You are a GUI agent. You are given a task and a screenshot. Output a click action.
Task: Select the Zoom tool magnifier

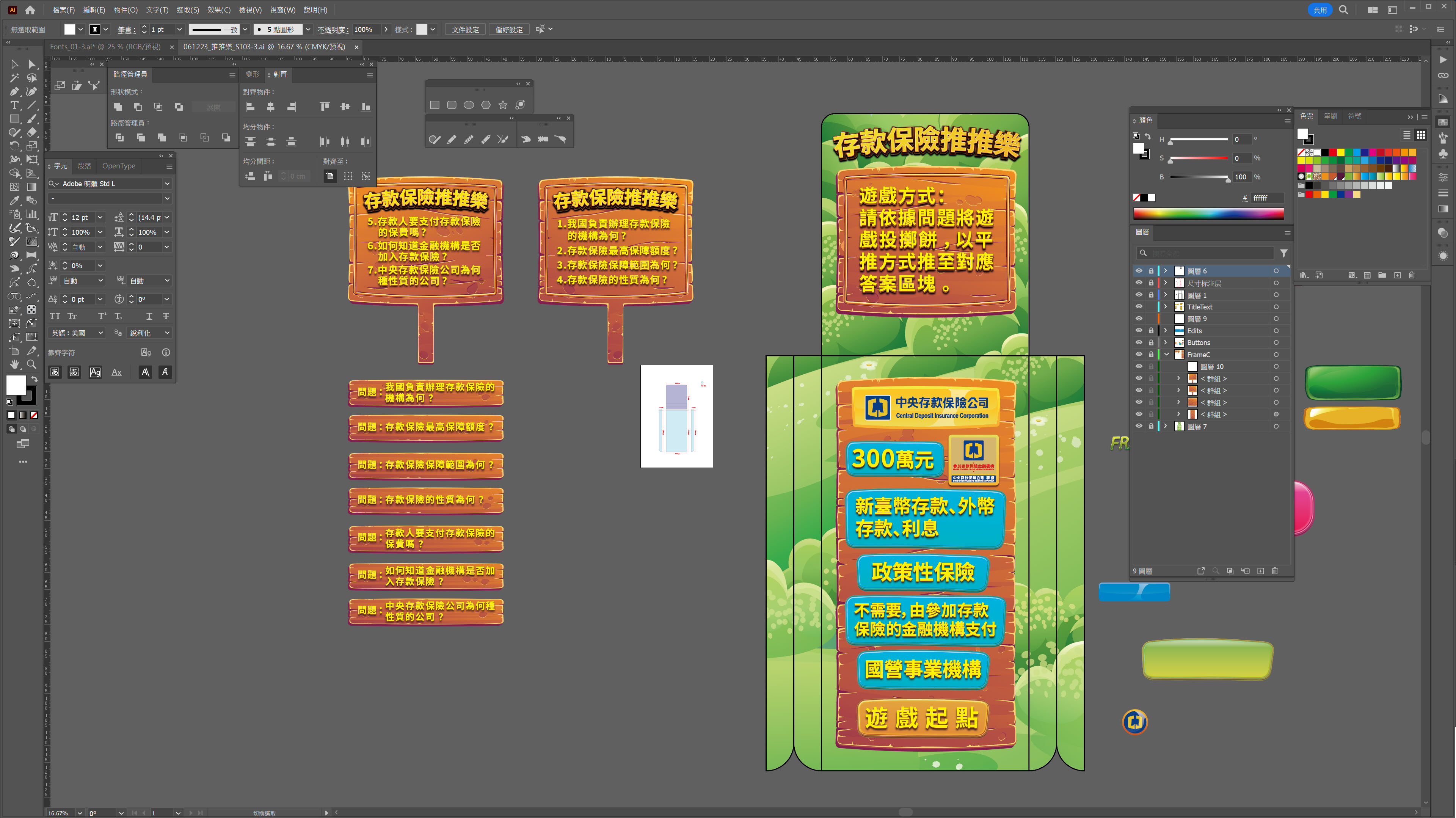point(31,364)
